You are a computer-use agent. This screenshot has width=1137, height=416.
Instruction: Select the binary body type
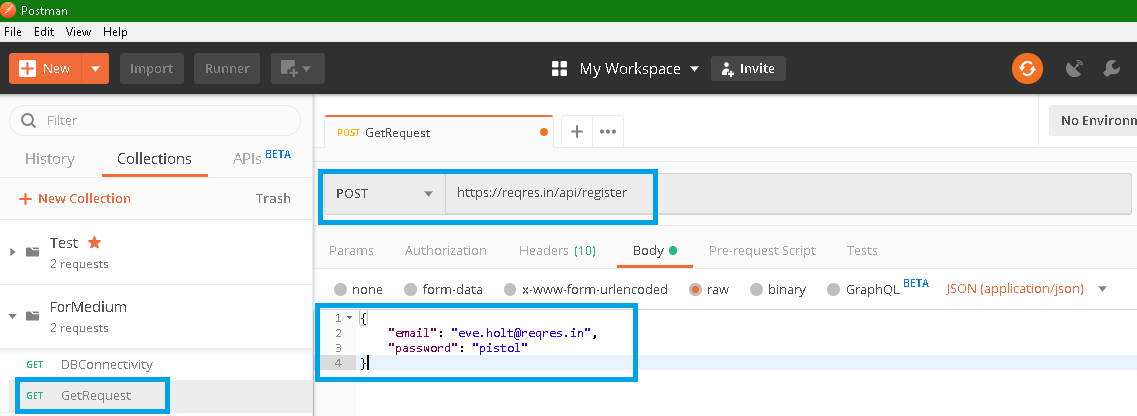[756, 289]
